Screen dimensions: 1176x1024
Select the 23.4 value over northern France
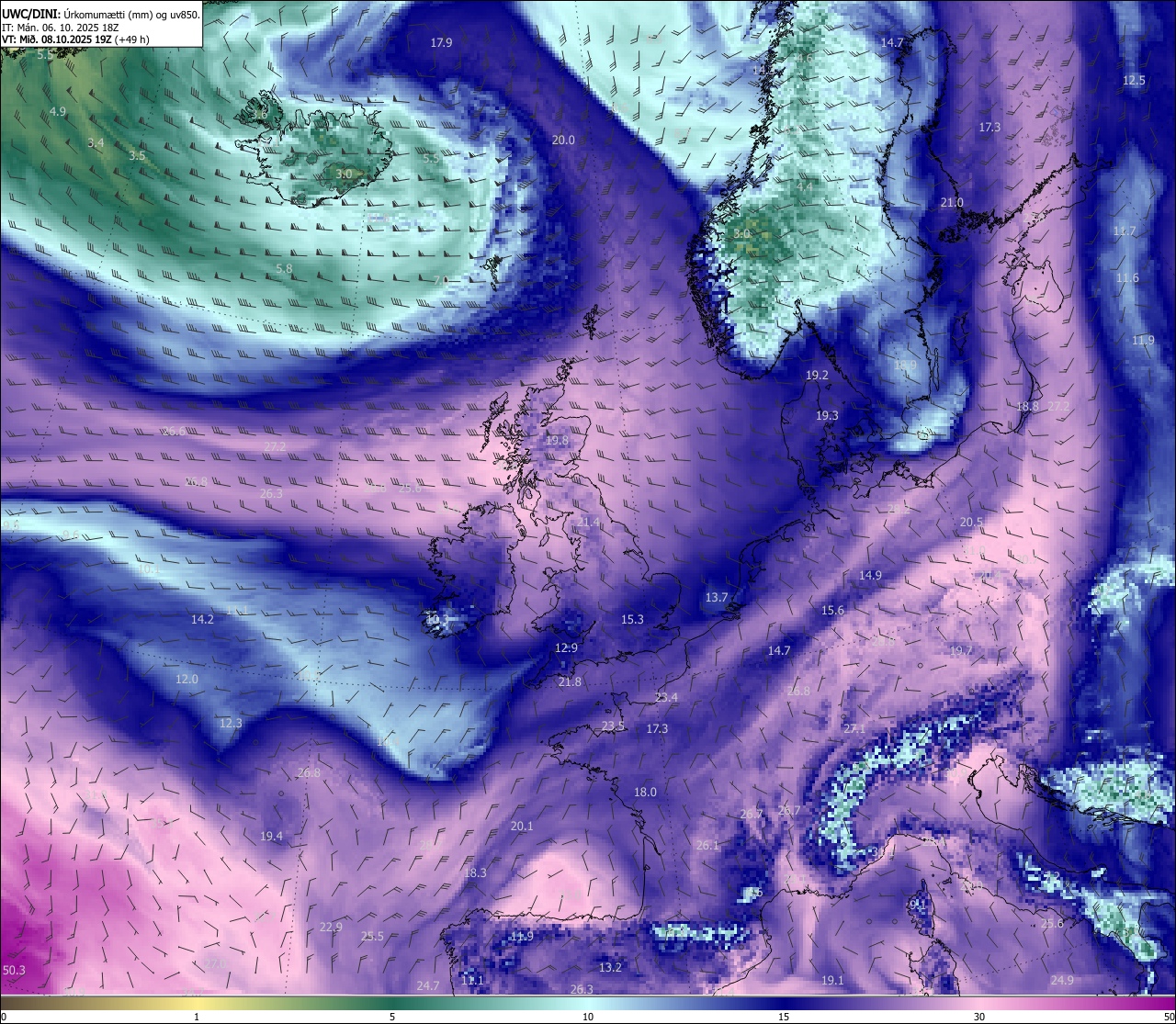click(666, 697)
